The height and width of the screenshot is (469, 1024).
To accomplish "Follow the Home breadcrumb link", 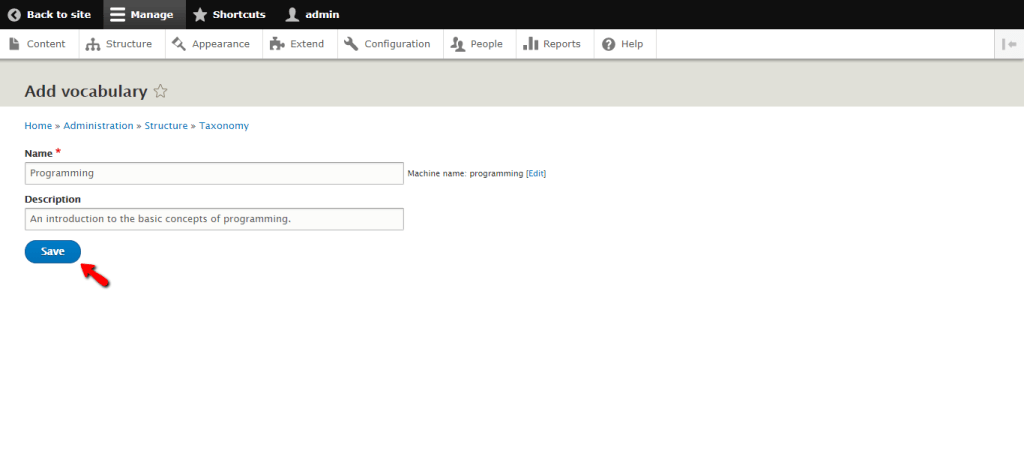I will click(38, 125).
